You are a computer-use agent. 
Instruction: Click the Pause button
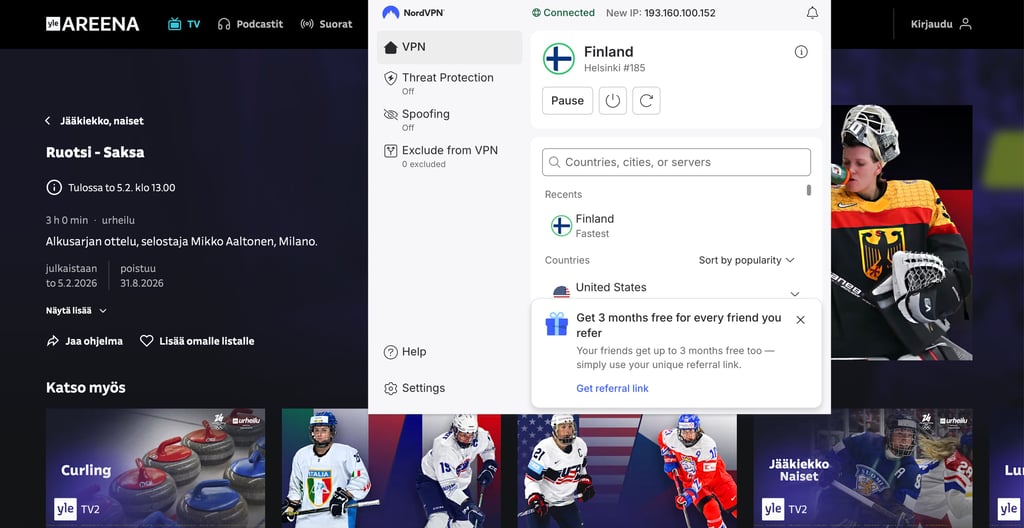click(x=568, y=101)
